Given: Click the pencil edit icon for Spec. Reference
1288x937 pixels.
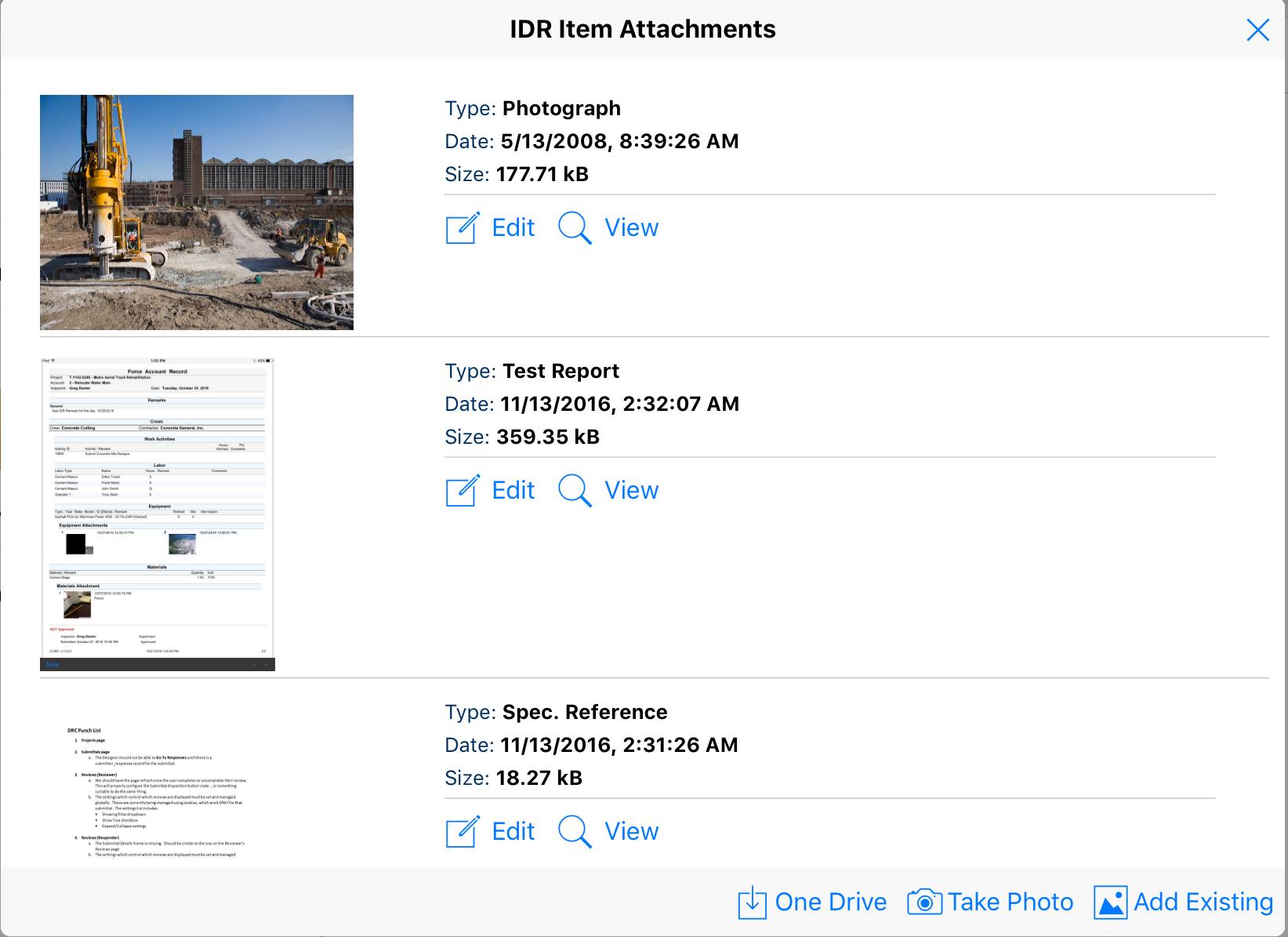Looking at the screenshot, I should (463, 832).
